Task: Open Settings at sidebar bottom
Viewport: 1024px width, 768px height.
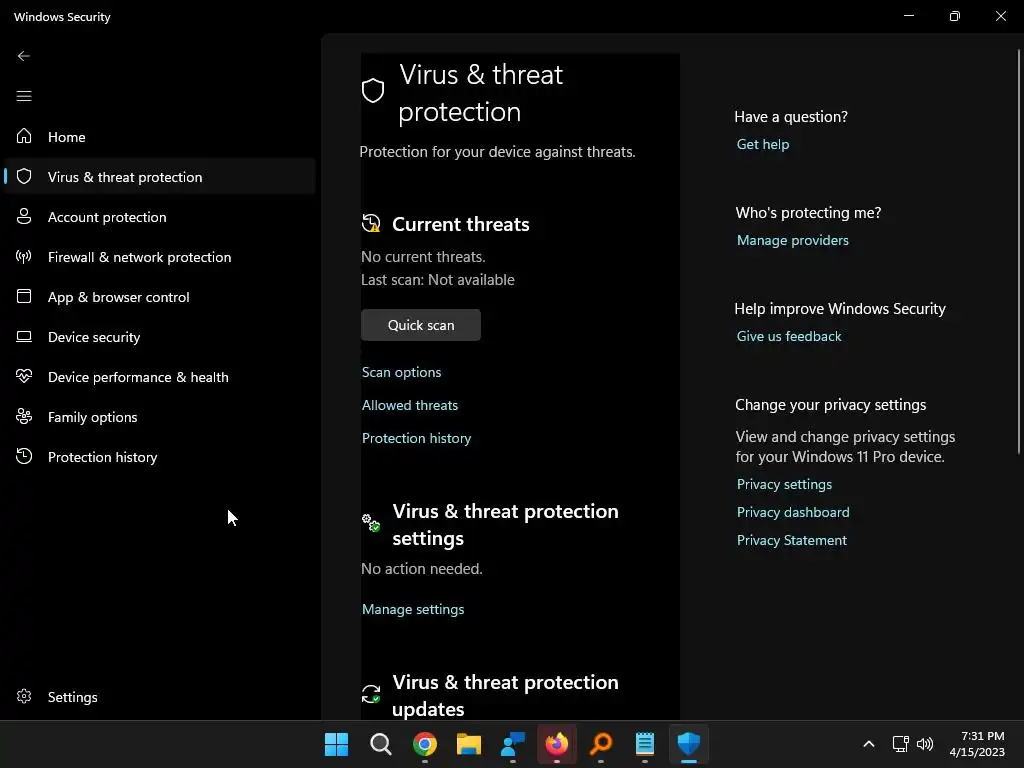Action: click(x=159, y=697)
